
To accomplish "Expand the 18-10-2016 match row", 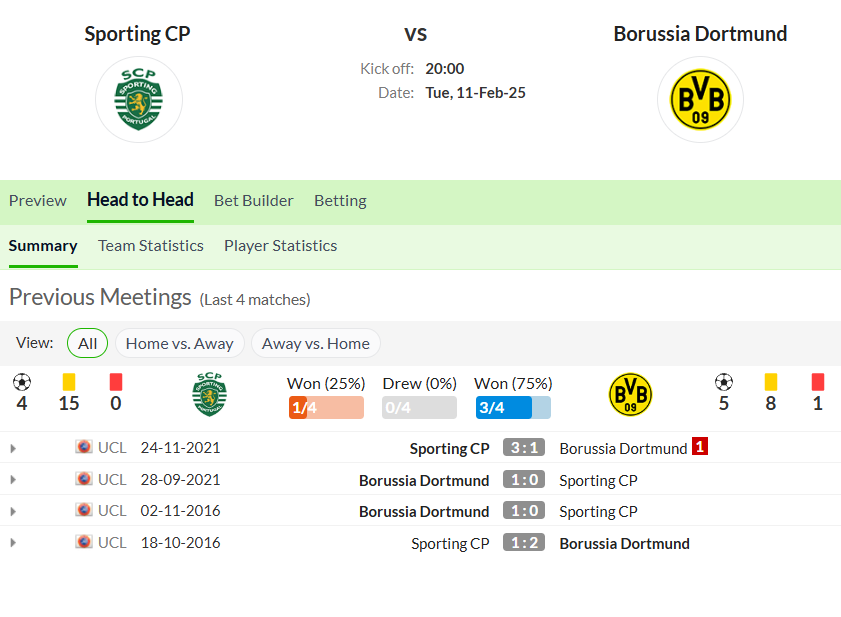I will [13, 543].
